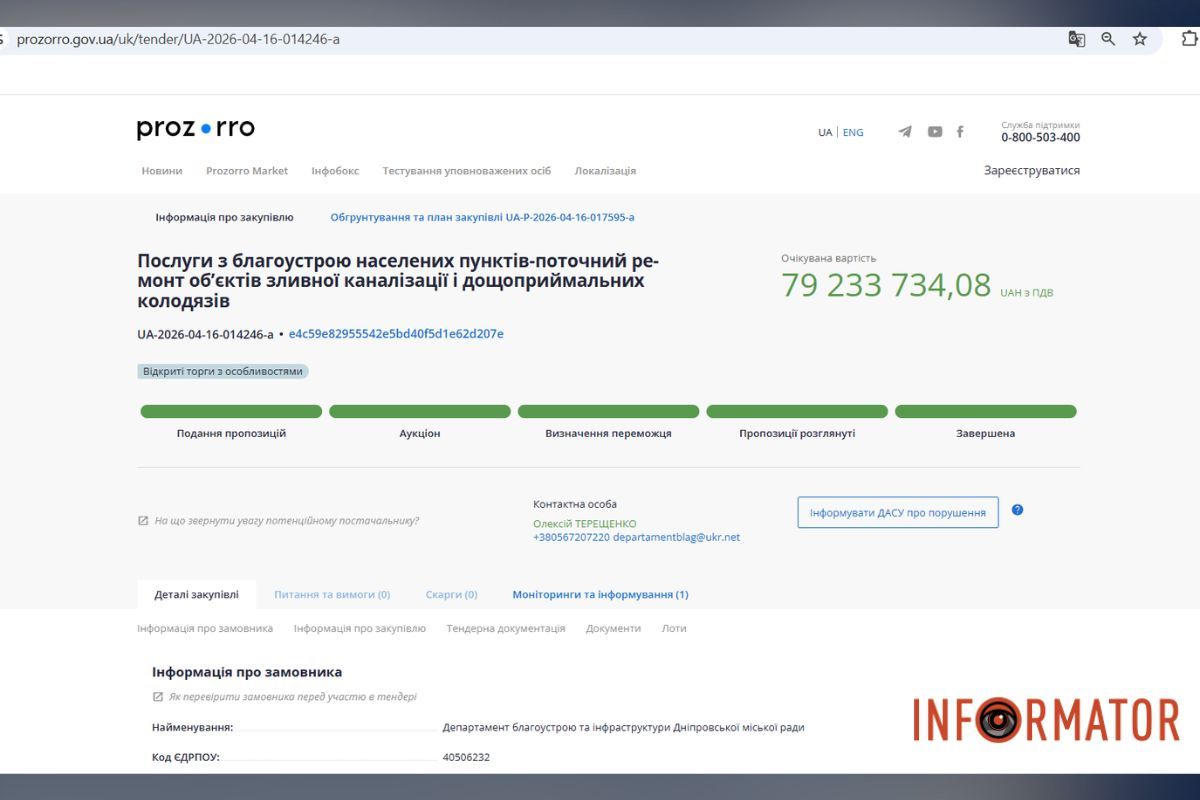Select the Деталі закупівлі tab

[x=197, y=594]
